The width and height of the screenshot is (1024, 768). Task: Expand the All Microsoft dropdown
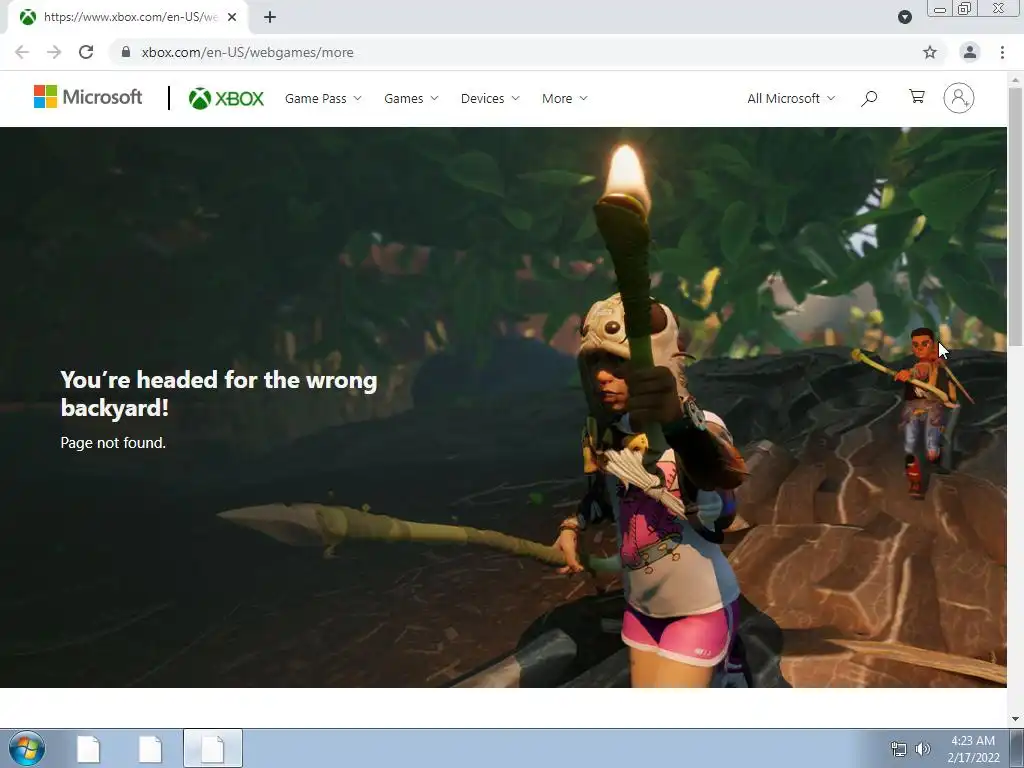[791, 99]
